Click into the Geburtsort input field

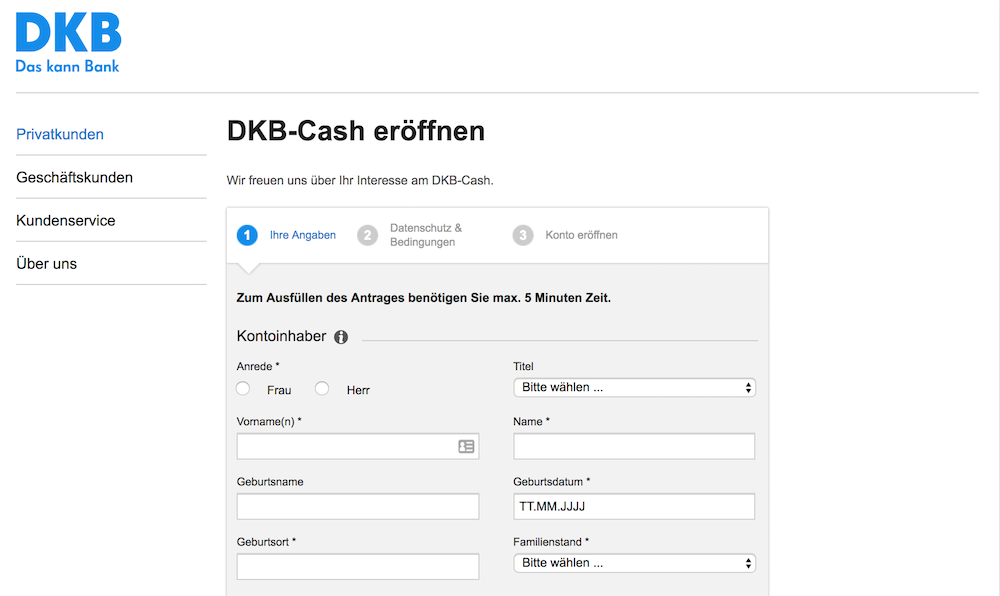(358, 567)
